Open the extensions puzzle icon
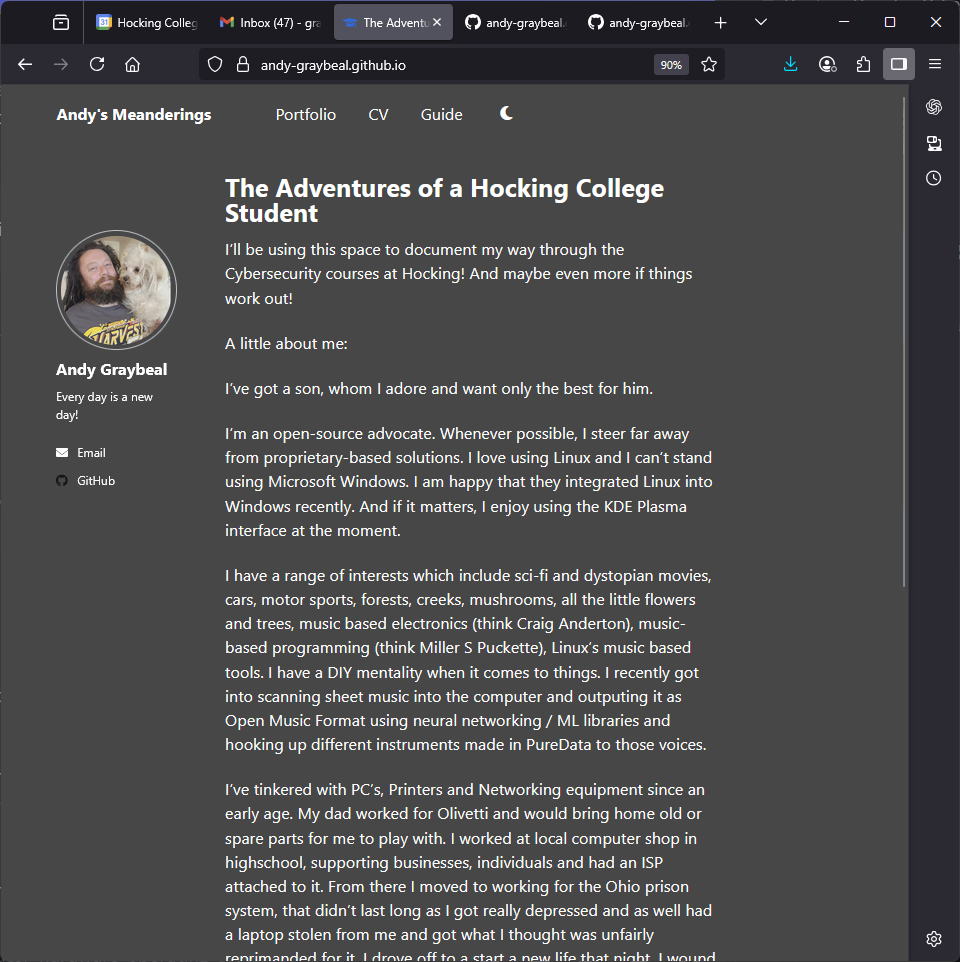 (863, 64)
